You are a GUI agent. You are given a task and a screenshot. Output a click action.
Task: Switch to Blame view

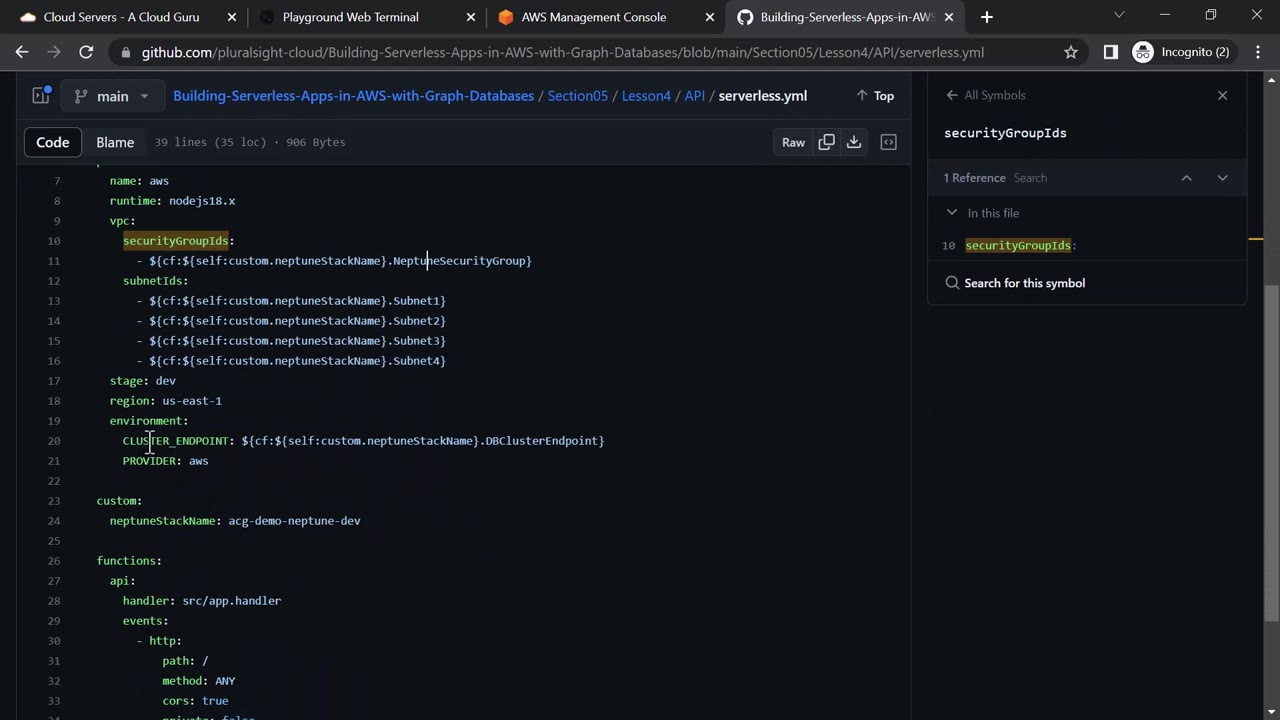(x=115, y=142)
